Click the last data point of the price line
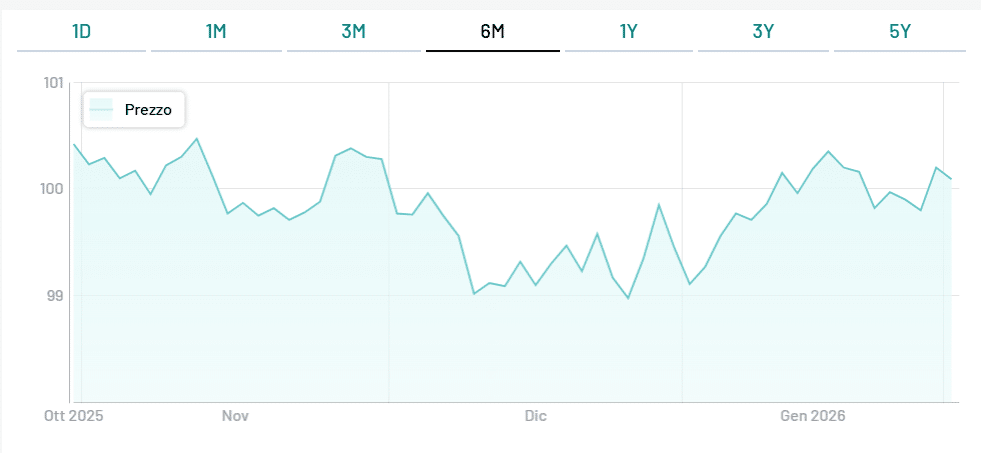Viewport: 981px width, 453px height. tap(950, 179)
